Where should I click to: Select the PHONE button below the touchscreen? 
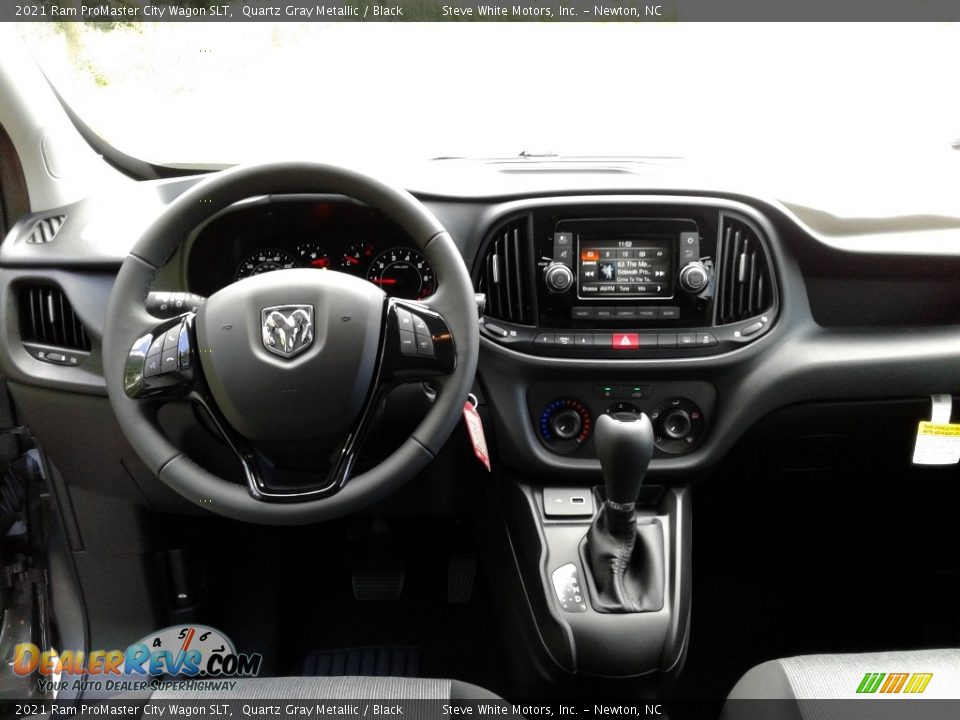pos(647,313)
